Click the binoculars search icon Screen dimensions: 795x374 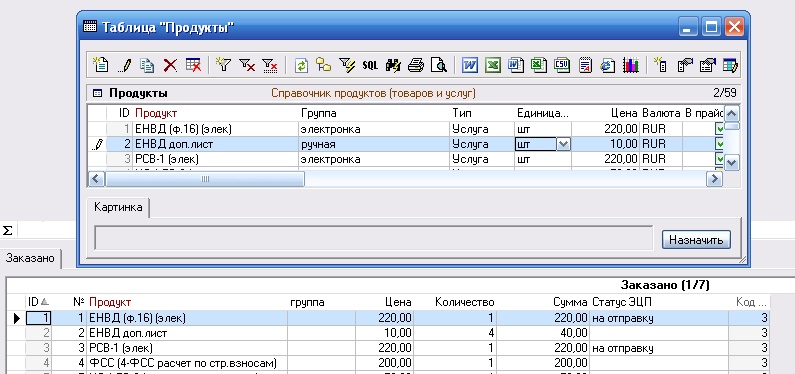pos(393,65)
